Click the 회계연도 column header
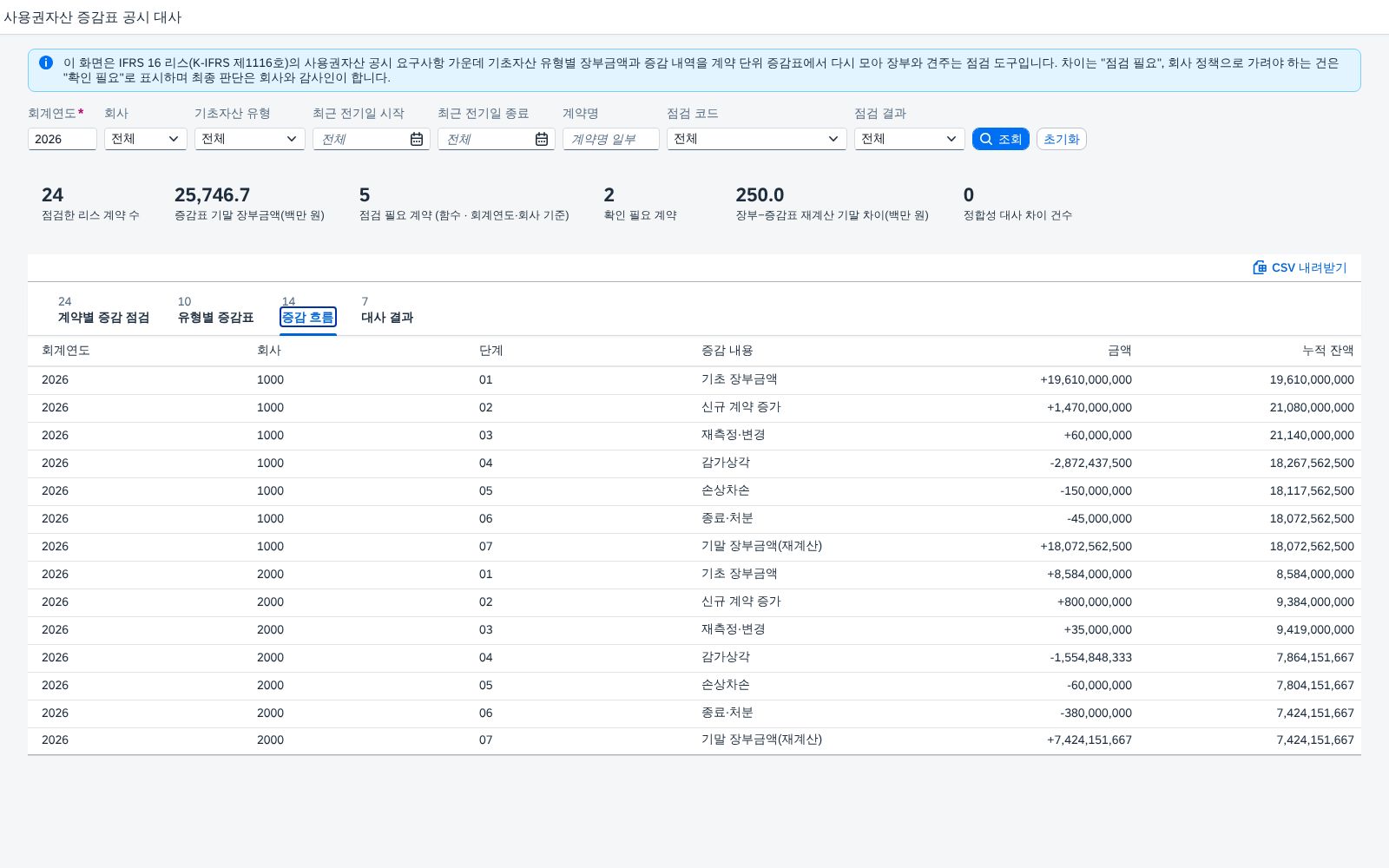Screen dimensions: 1389x868 coord(66,351)
